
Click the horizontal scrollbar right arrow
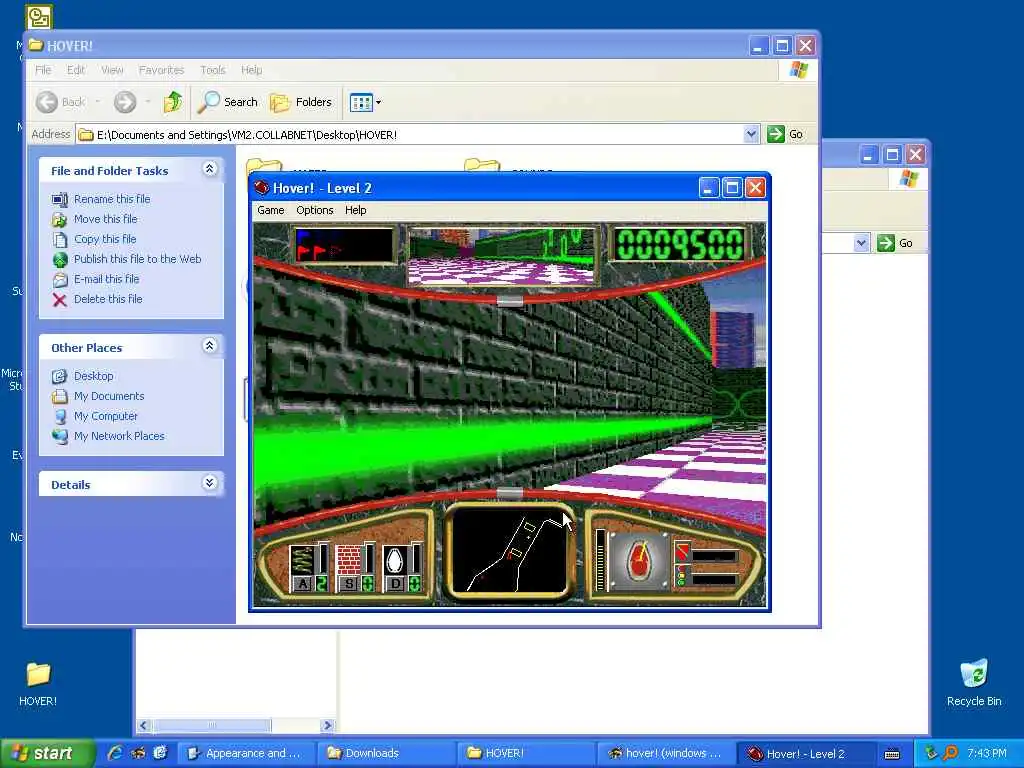[x=328, y=726]
